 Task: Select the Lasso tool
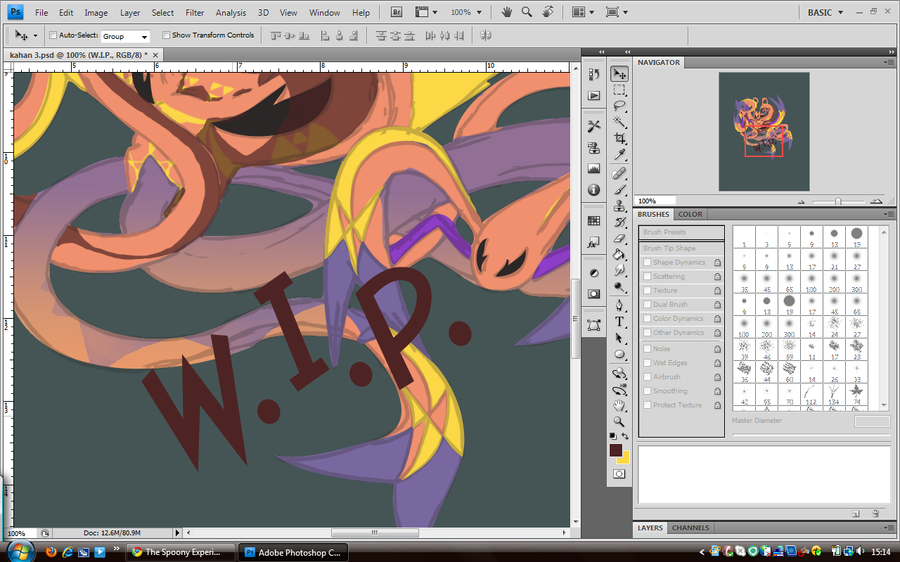coord(619,106)
